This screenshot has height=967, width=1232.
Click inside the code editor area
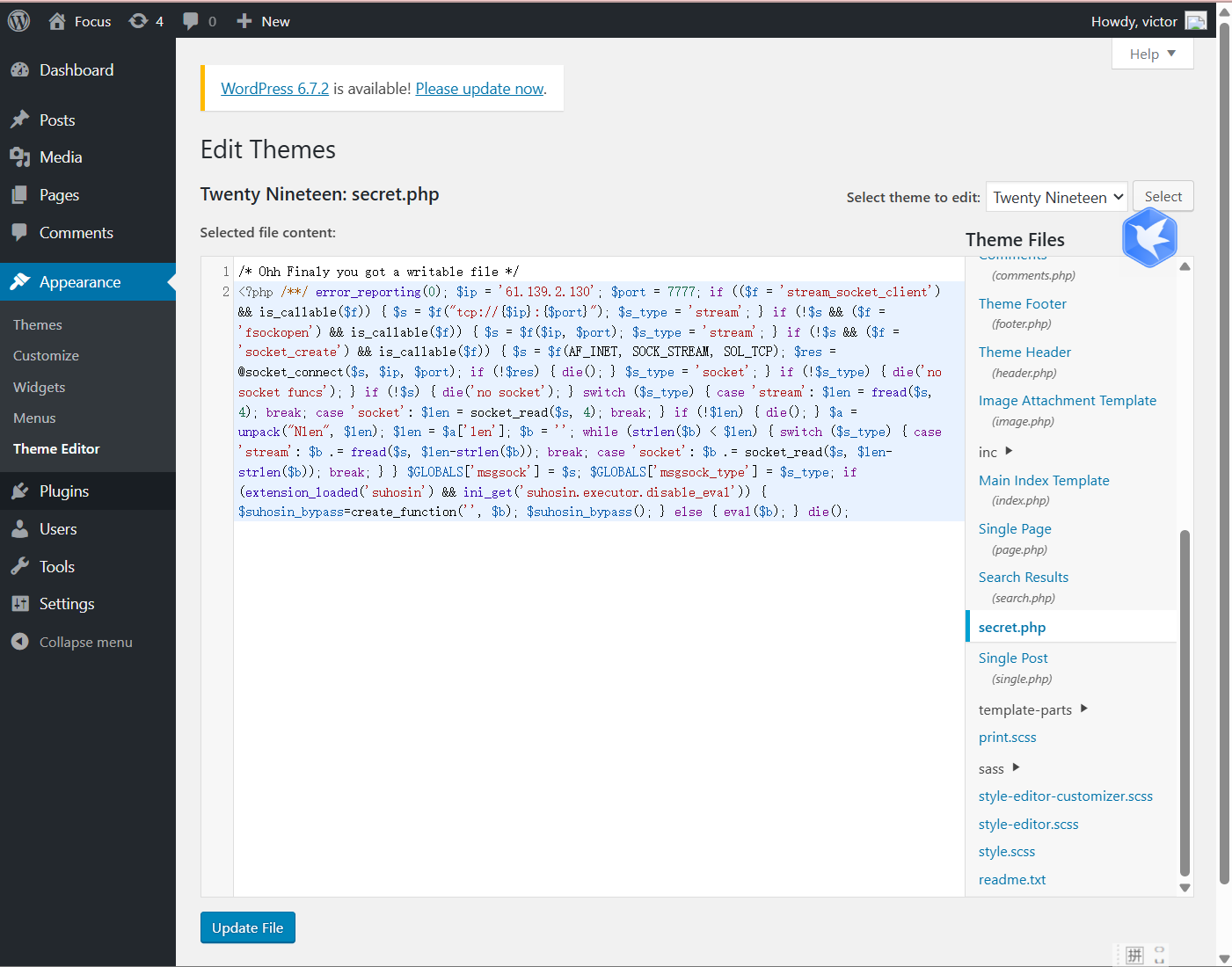[x=599, y=577]
